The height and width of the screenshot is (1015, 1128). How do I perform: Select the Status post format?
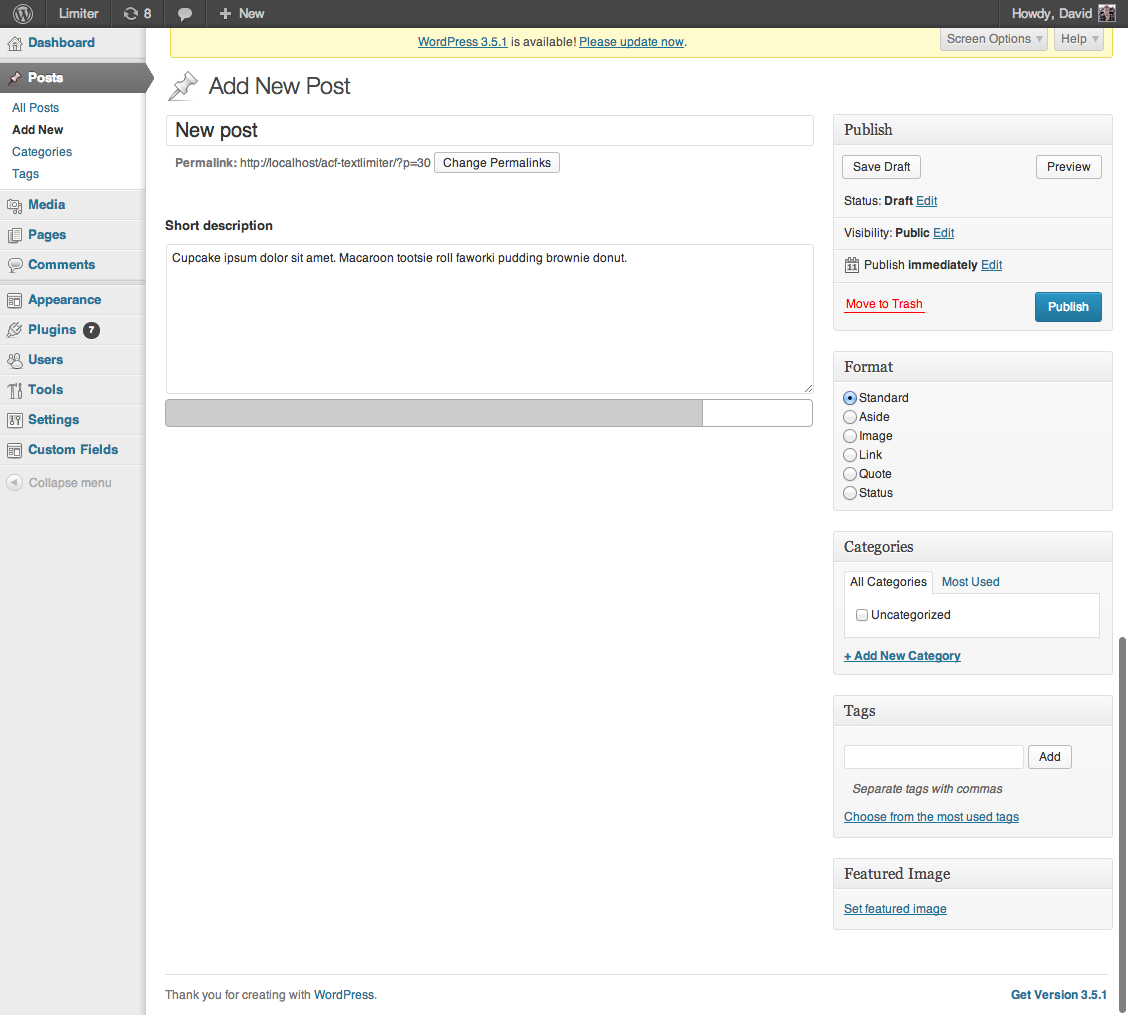(x=850, y=493)
